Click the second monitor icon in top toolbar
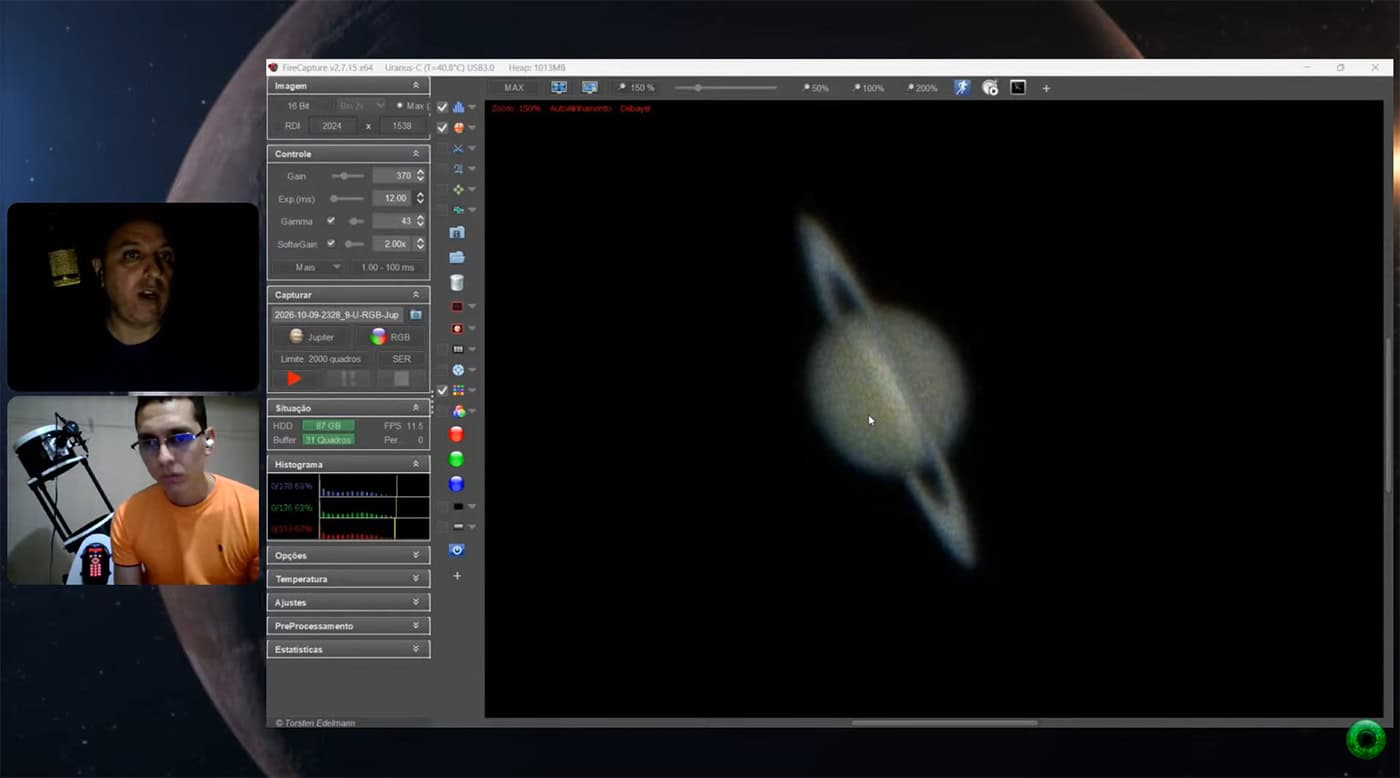Screen dimensions: 1400x778 pyautogui.click(x=590, y=88)
